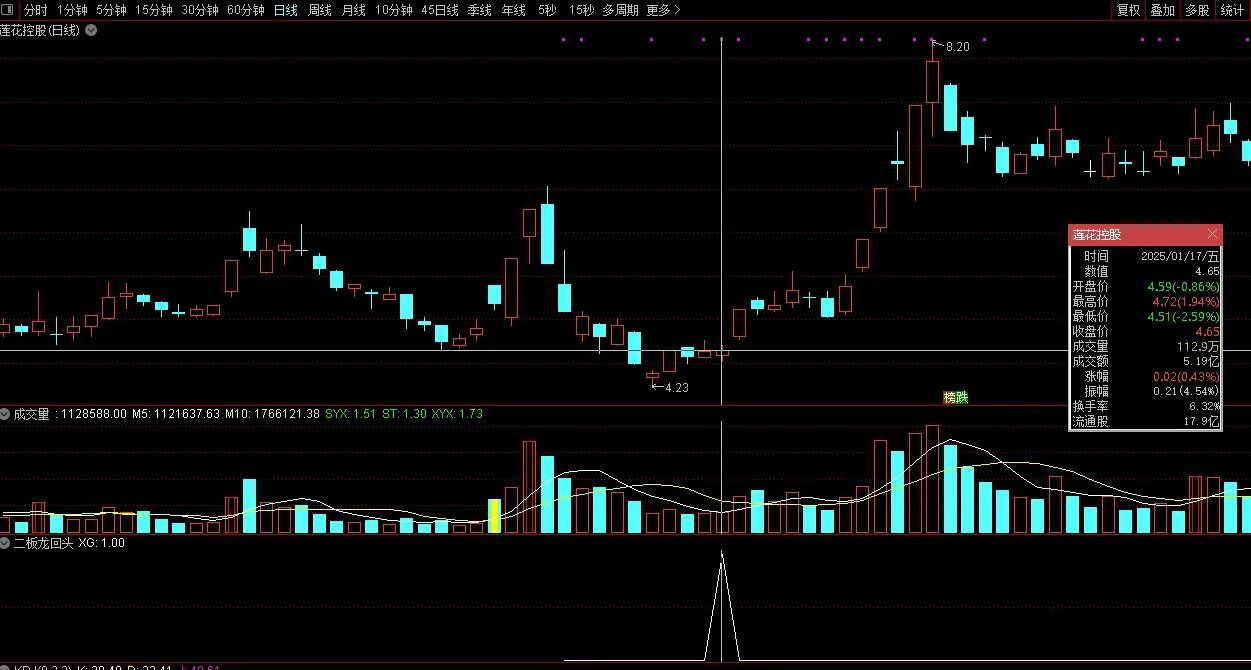Image resolution: width=1251 pixels, height=670 pixels.
Task: Click the 二板龙回头 XG: 1.00 label
Action: [x=69, y=543]
